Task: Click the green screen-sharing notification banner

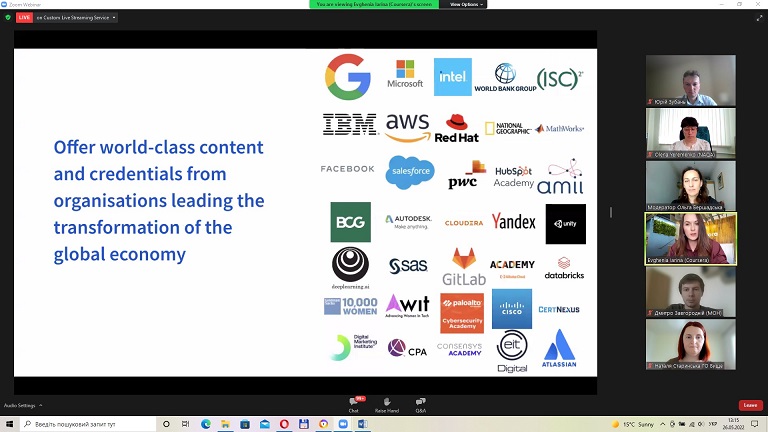Action: [374, 4]
